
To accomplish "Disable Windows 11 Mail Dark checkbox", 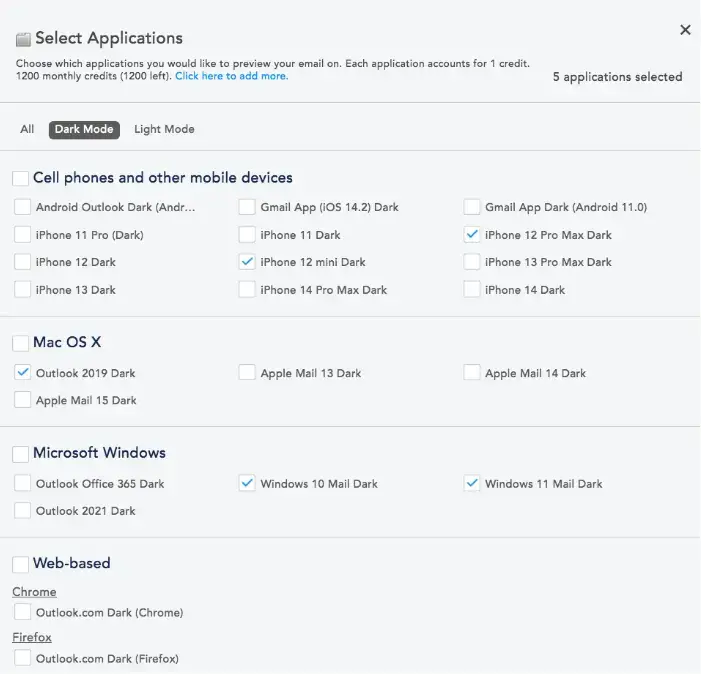I will (472, 484).
